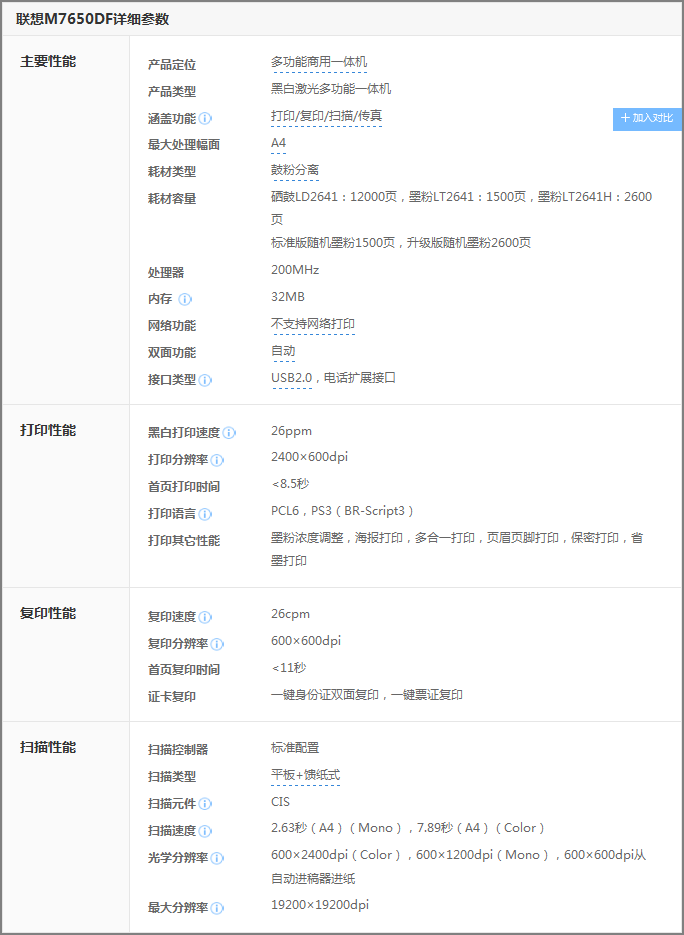Click the 耗材容量 label
This screenshot has height=935, width=684.
172,199
